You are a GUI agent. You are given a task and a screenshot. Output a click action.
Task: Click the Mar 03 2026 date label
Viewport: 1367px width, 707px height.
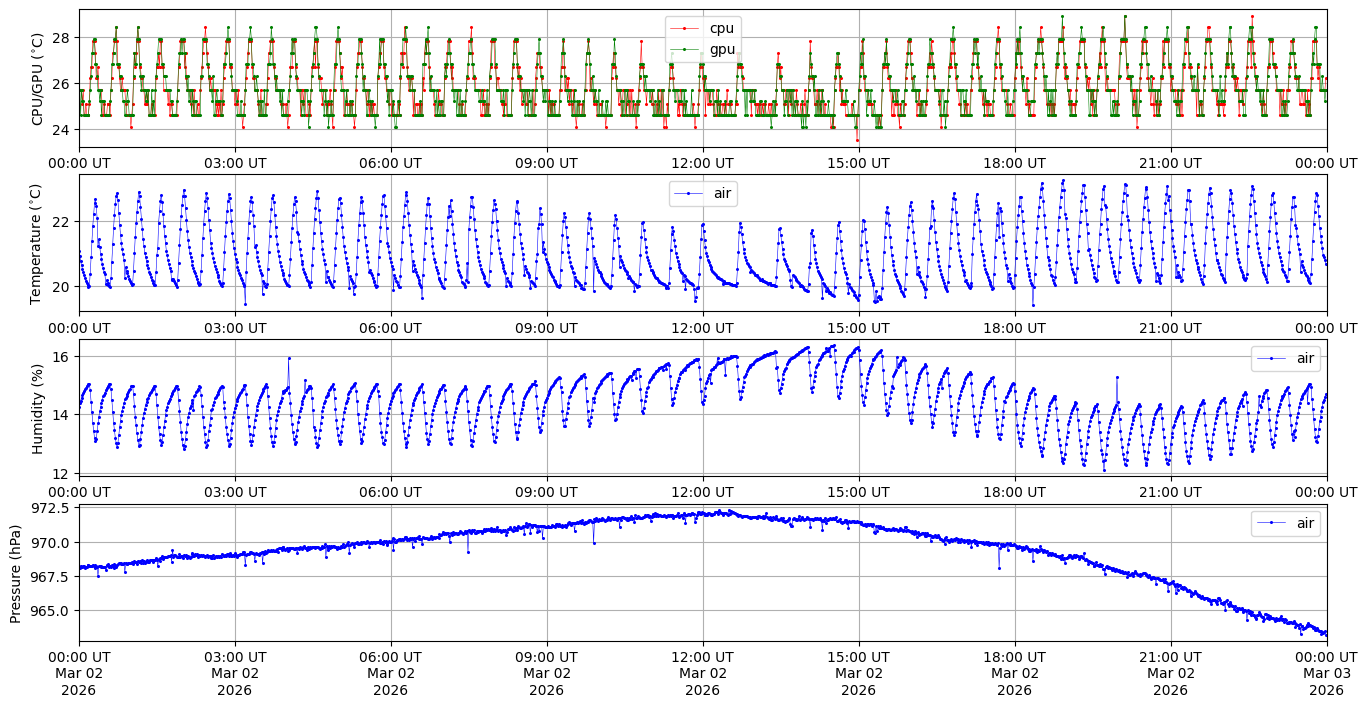pyautogui.click(x=1326, y=673)
